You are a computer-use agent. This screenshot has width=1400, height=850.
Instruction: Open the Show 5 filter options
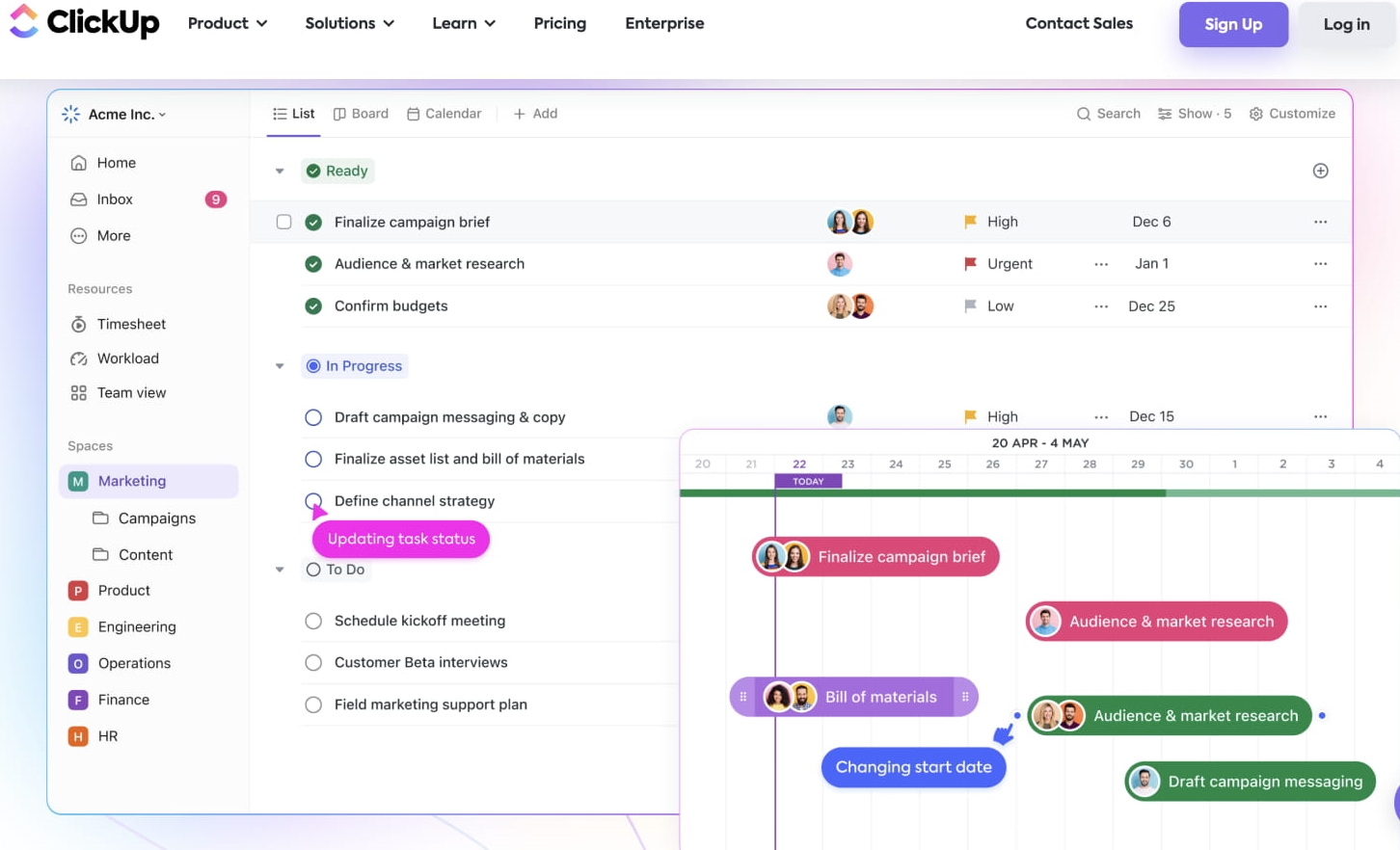[1195, 114]
